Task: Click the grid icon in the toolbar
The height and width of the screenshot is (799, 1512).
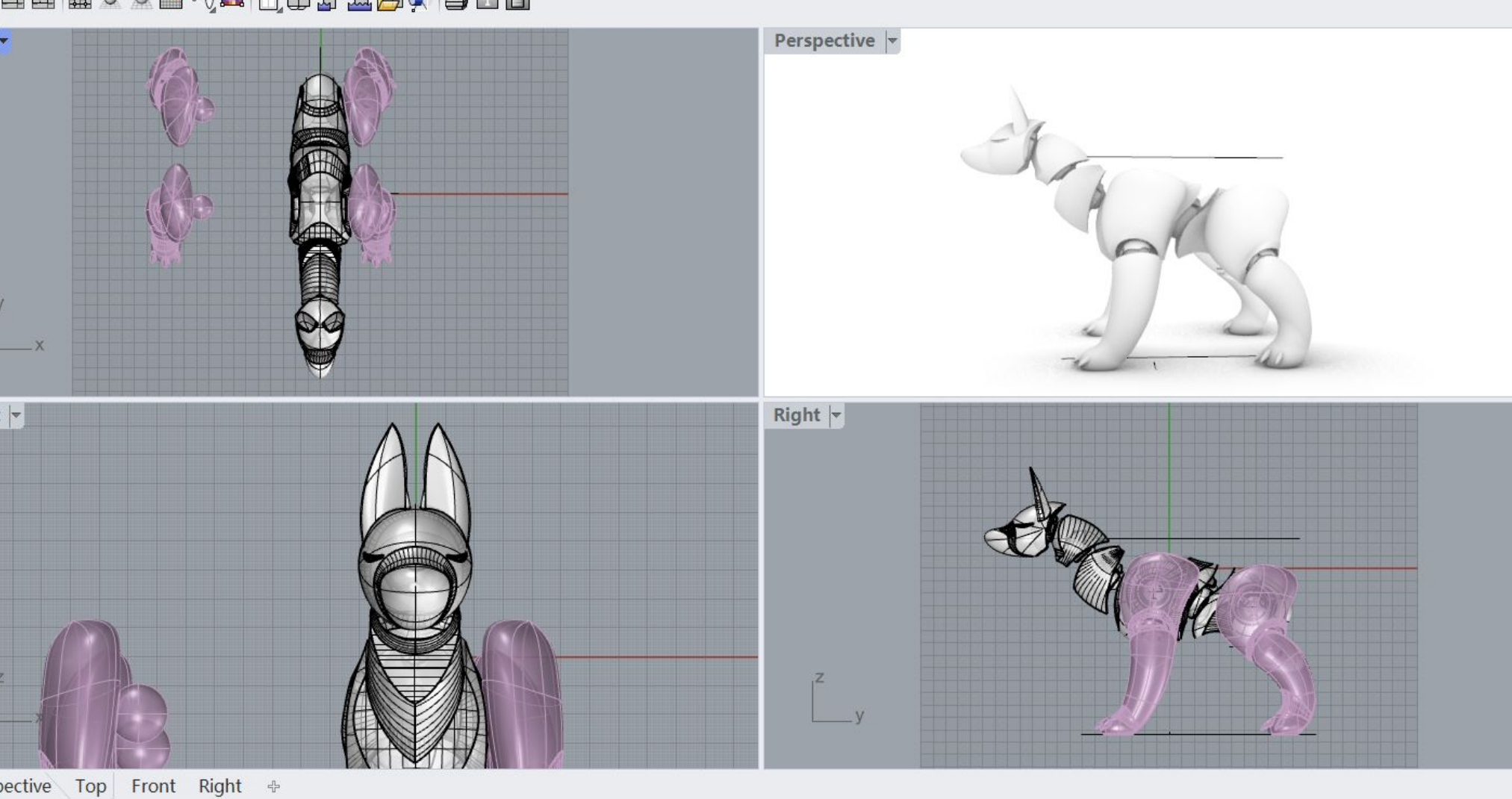Action: (x=171, y=4)
